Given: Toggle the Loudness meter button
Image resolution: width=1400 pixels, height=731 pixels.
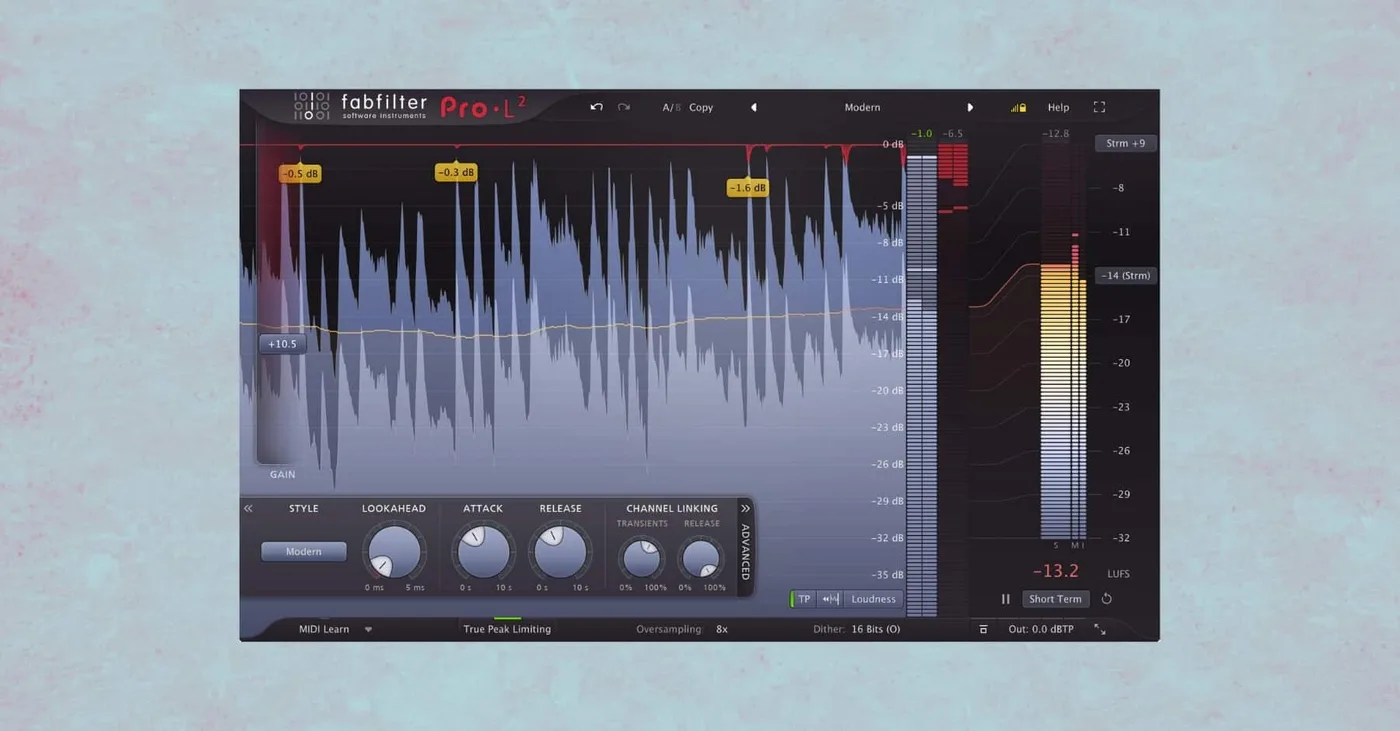Looking at the screenshot, I should point(873,599).
